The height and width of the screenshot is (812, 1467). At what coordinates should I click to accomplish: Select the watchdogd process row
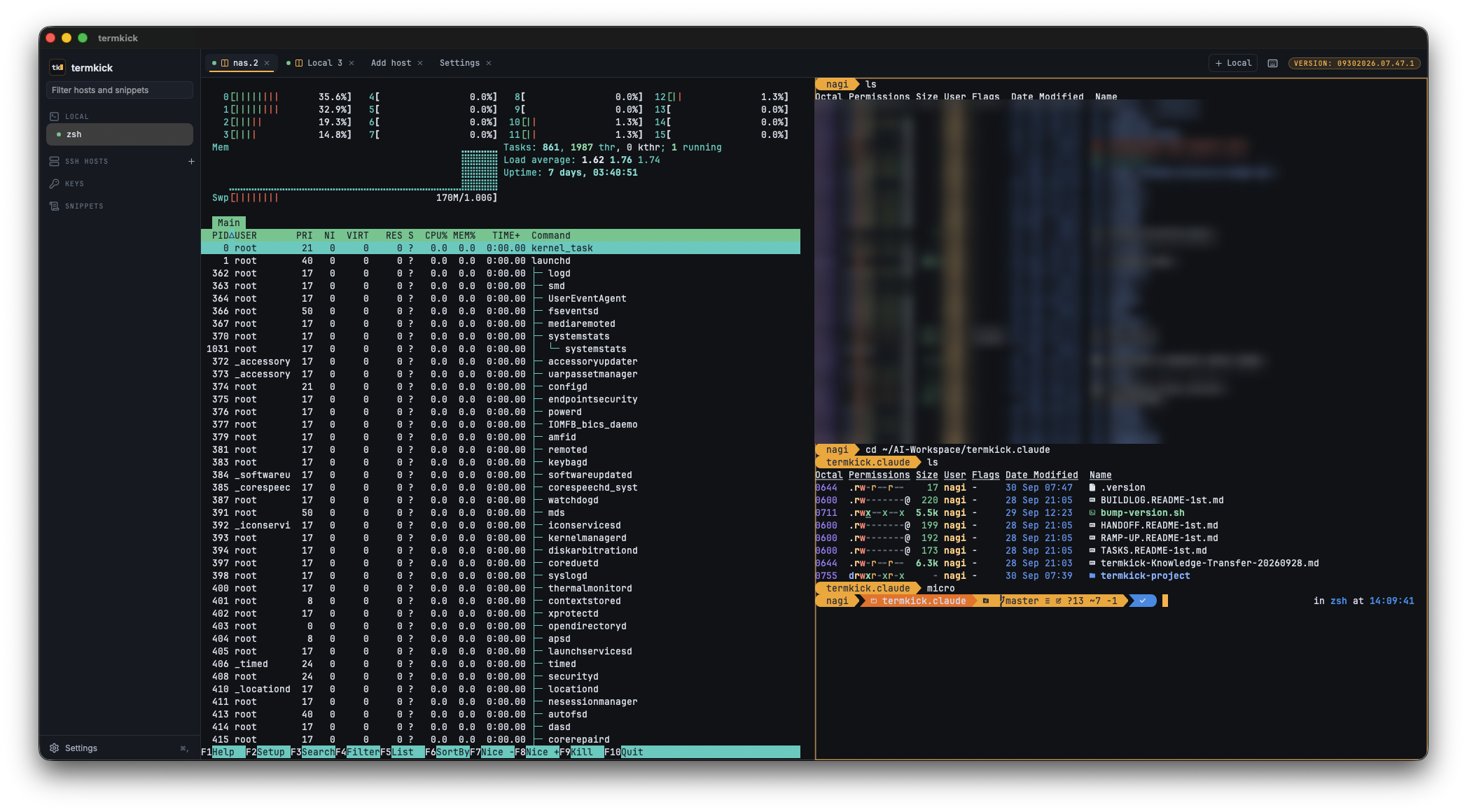tap(501, 500)
